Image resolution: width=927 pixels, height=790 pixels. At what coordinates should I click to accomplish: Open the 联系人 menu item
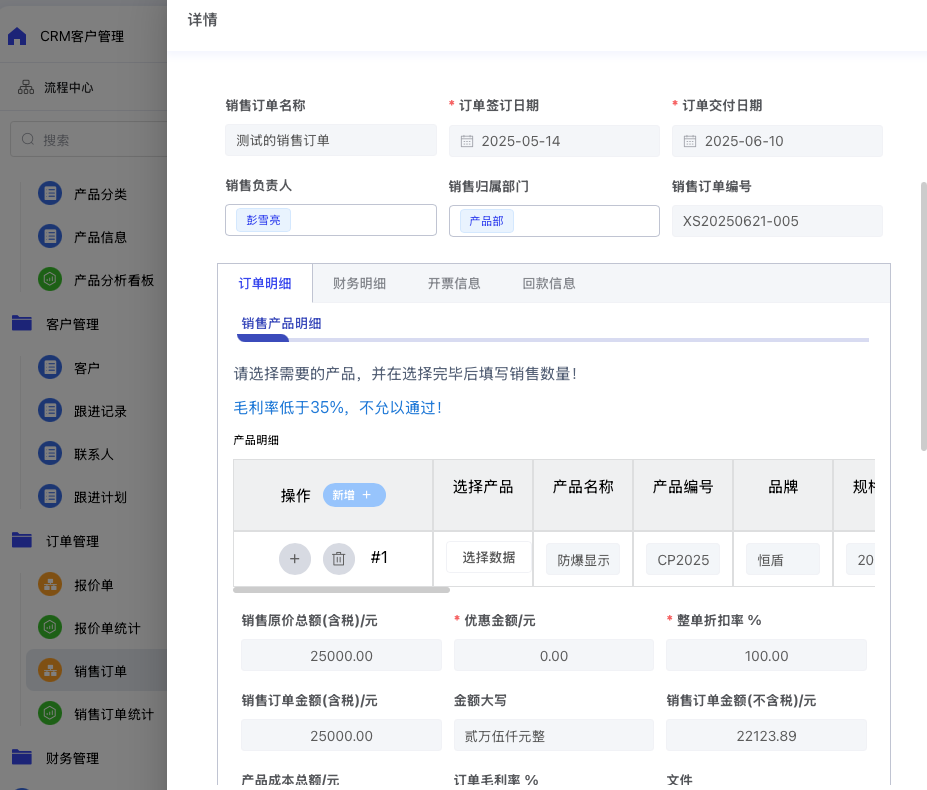(93, 454)
